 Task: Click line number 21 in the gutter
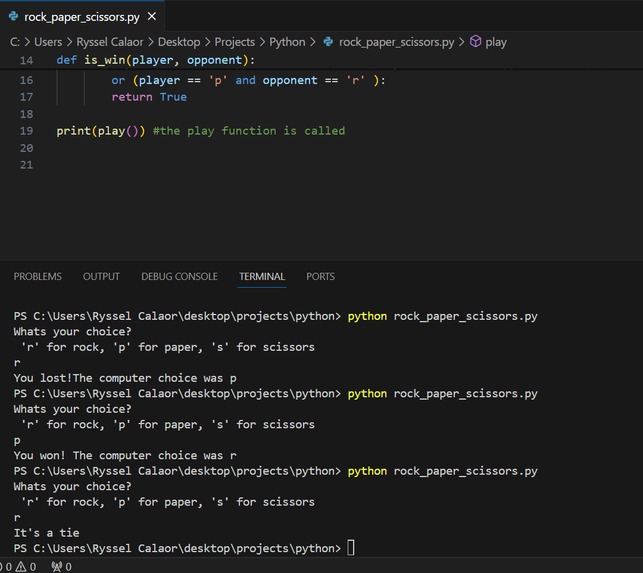point(27,165)
